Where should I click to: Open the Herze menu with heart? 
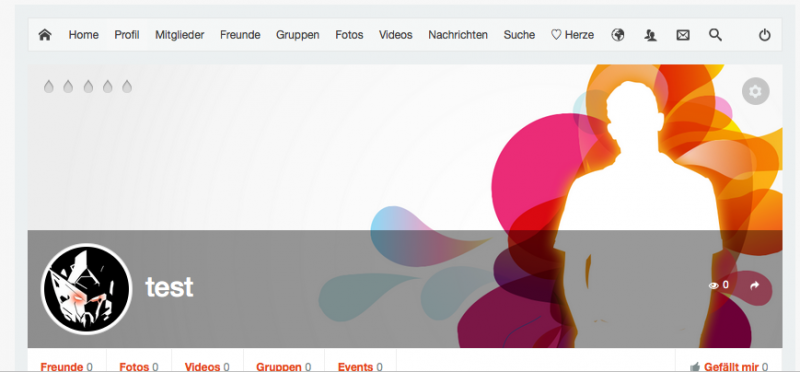572,35
